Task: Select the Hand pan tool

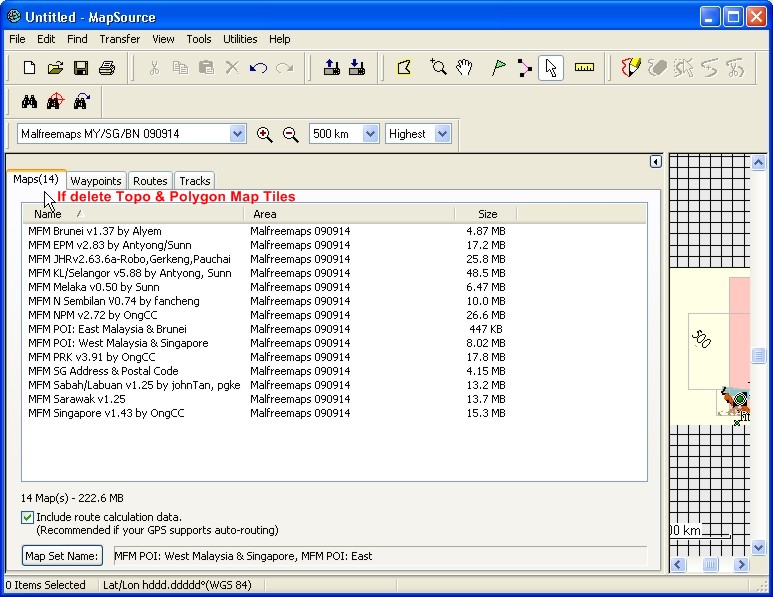Action: [464, 68]
